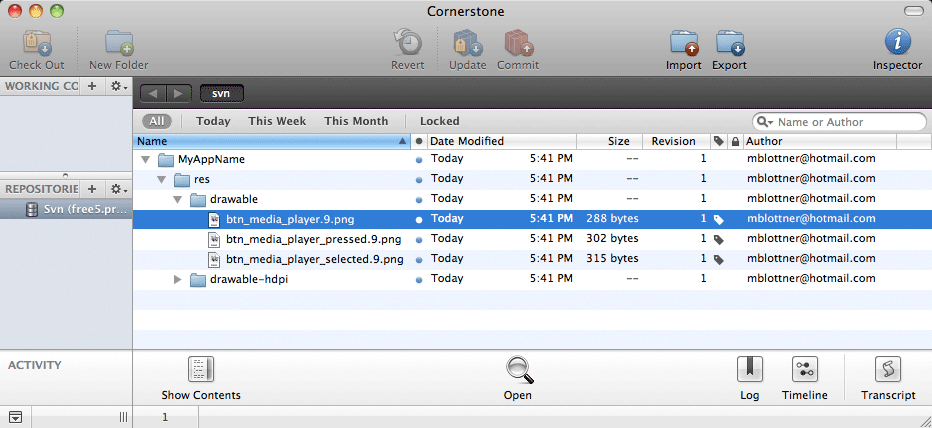Sort by Name column header
Viewport: 932px width, 428px height.
(272, 141)
